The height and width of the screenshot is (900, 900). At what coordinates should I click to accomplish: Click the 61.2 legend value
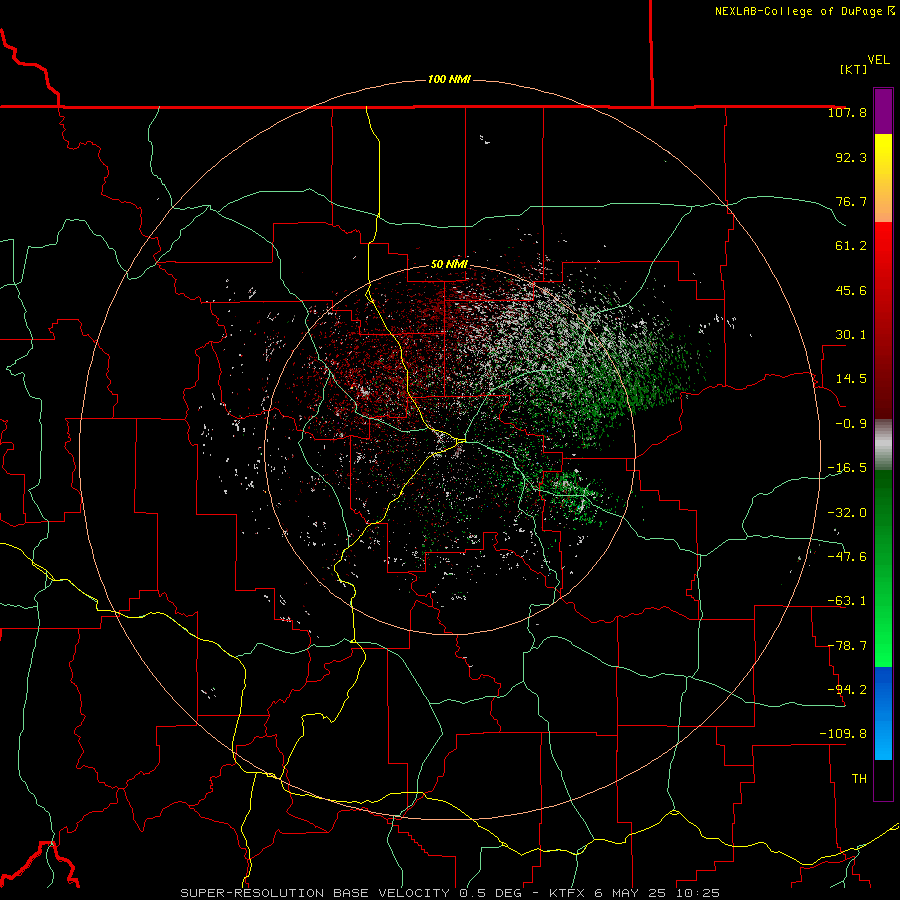851,246
